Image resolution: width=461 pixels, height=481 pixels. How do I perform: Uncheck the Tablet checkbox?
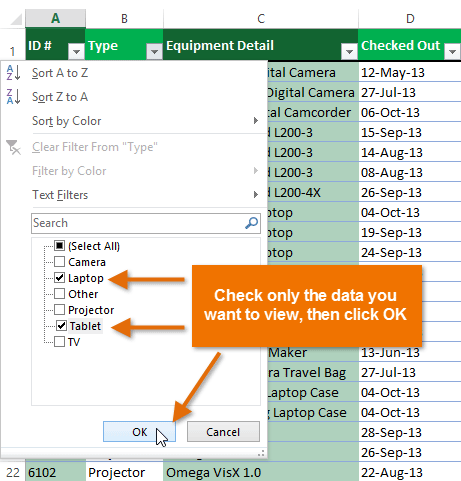point(61,326)
